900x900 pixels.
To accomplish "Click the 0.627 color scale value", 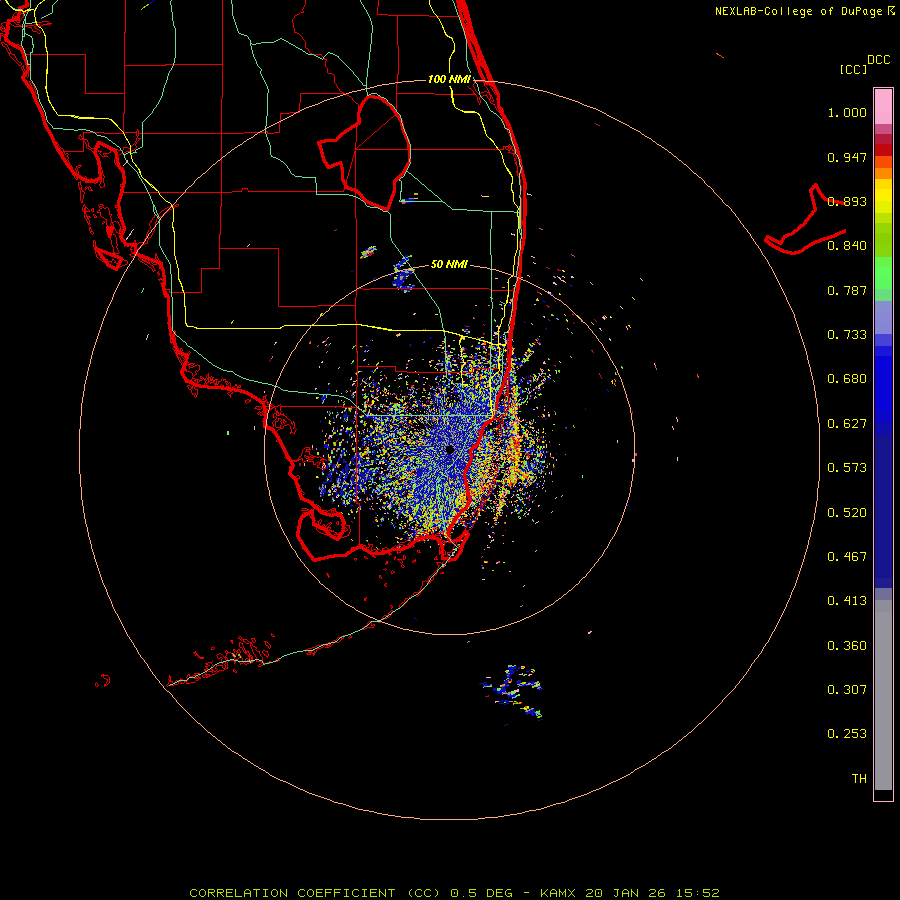I will pos(847,424).
